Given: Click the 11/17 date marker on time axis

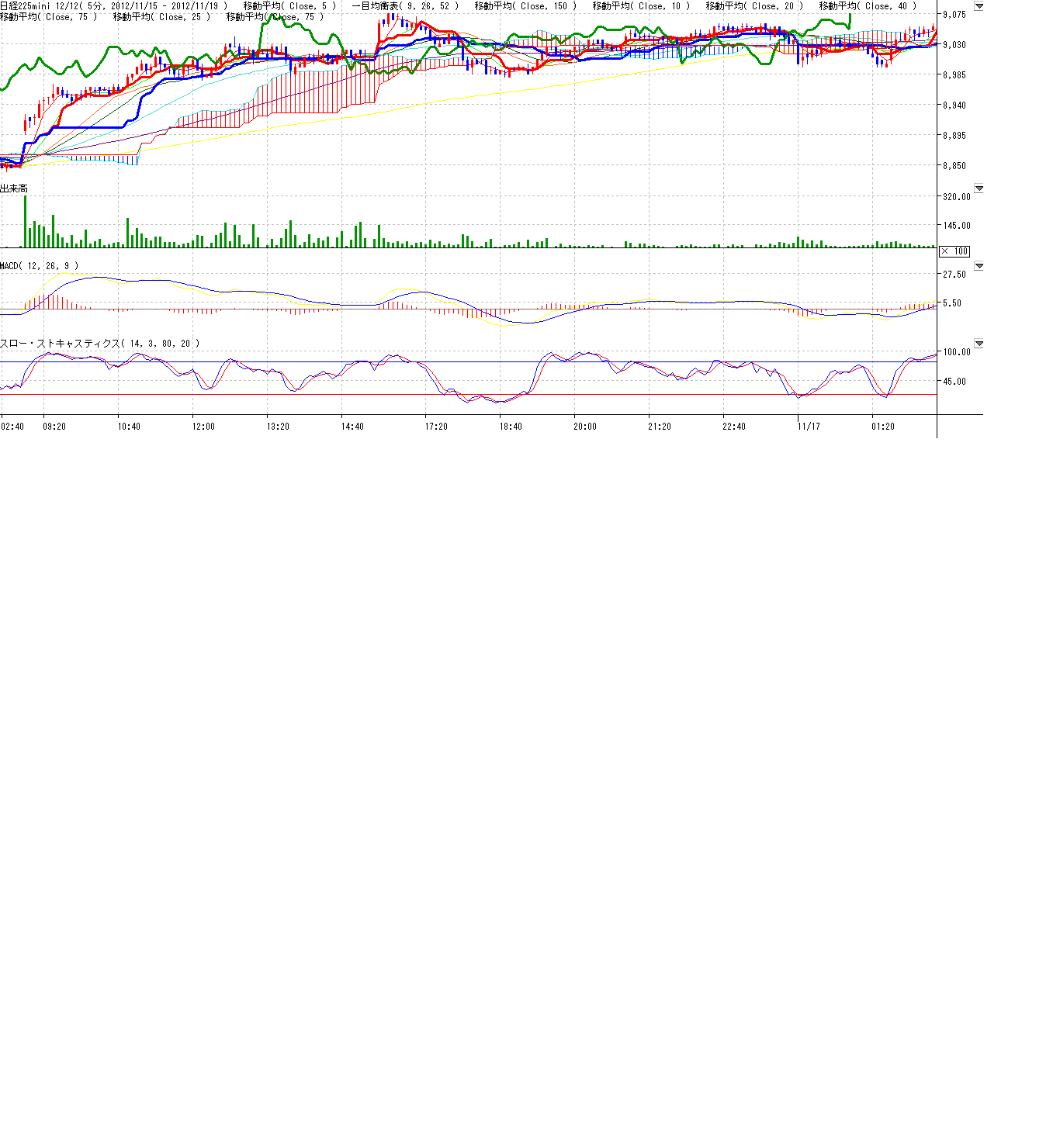Looking at the screenshot, I should coord(809,427).
